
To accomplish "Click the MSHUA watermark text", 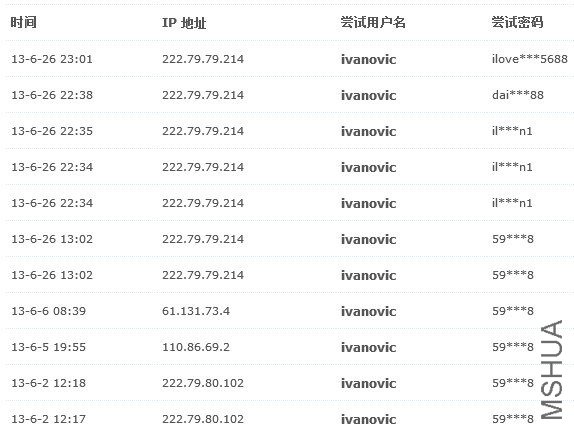I will pos(552,370).
